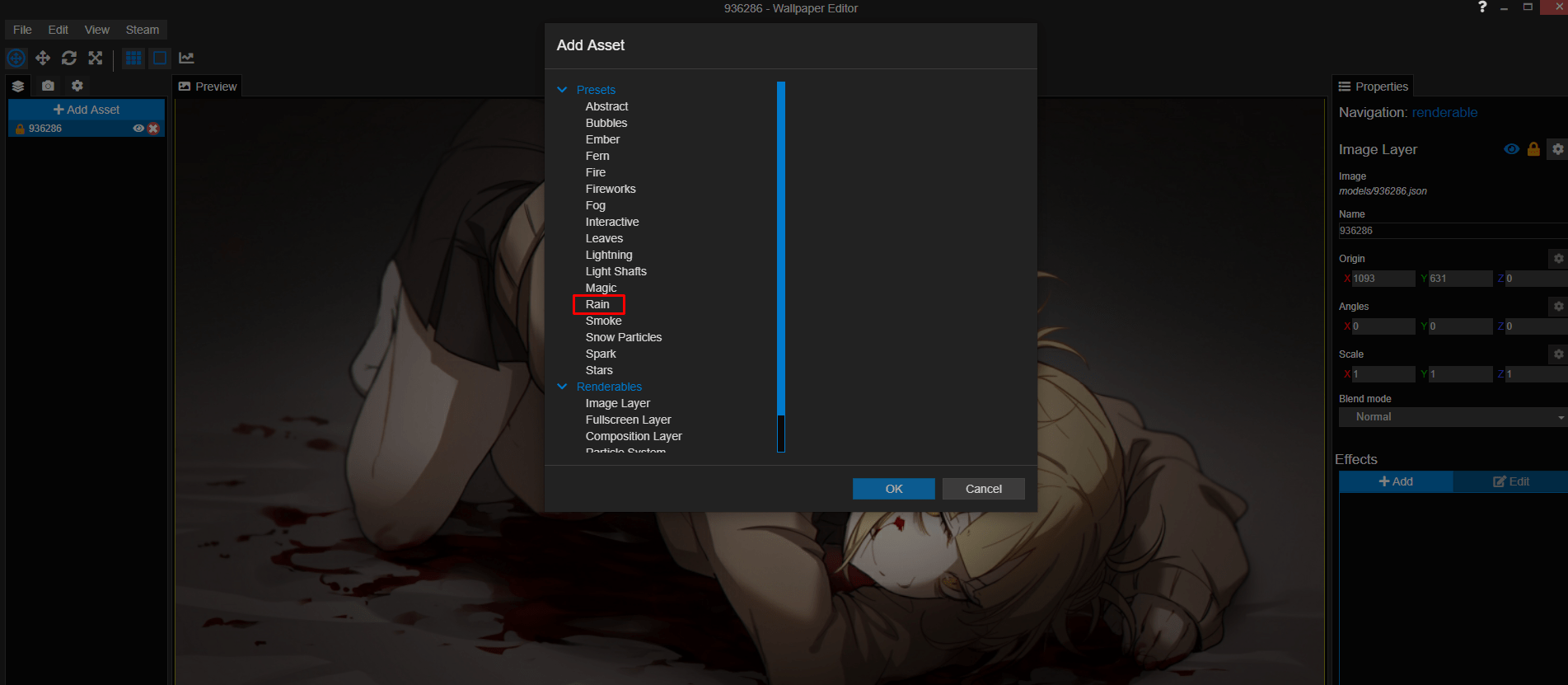Click the lock icon on layer 936286

20,129
